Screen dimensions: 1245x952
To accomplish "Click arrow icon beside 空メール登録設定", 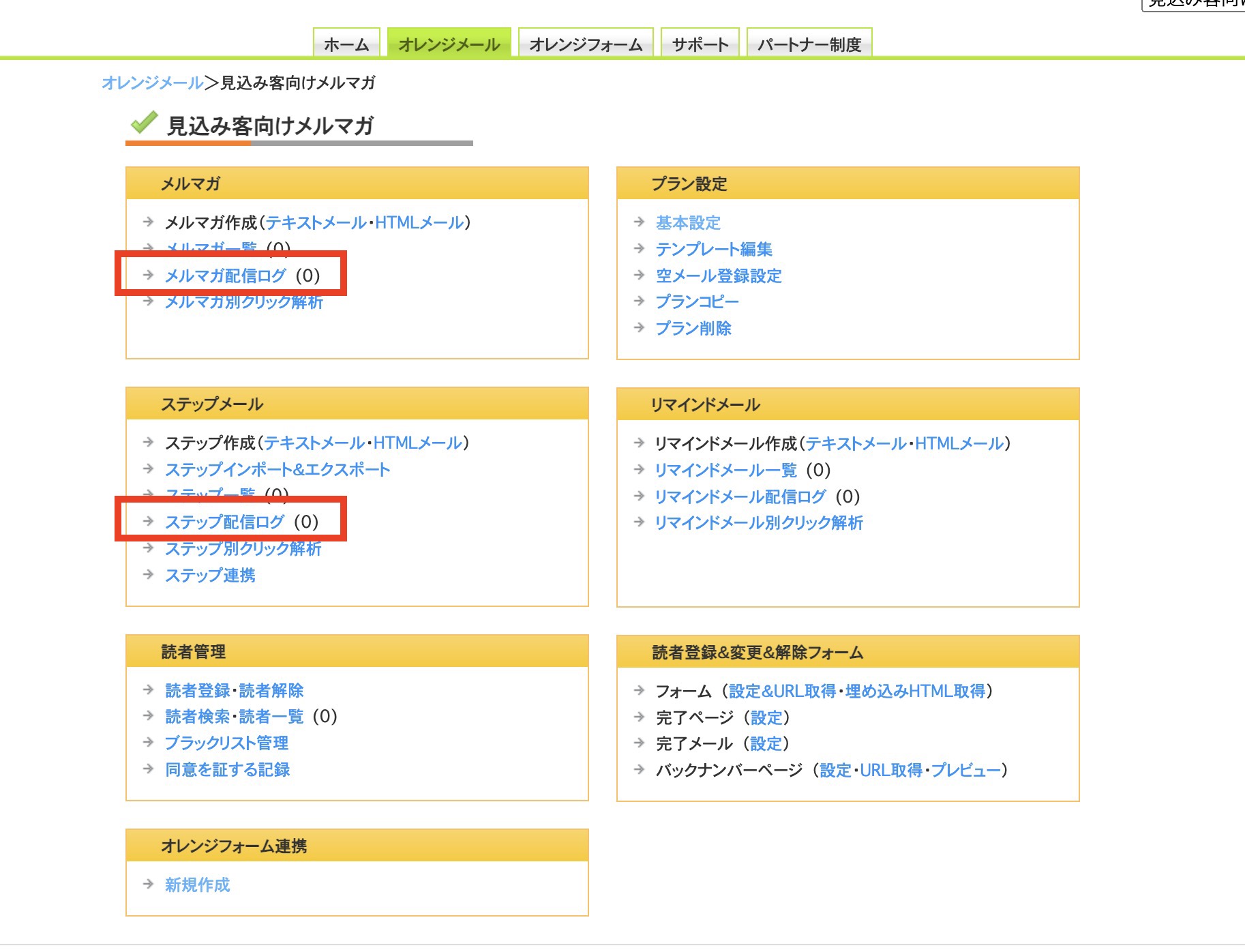I will coord(639,275).
